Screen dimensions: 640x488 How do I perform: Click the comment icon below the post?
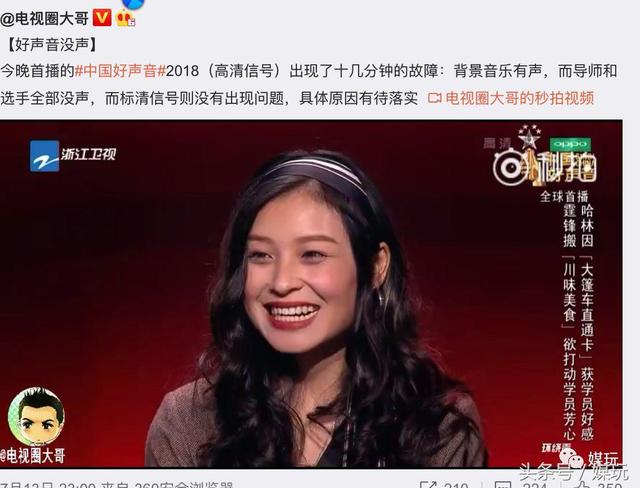[503, 485]
